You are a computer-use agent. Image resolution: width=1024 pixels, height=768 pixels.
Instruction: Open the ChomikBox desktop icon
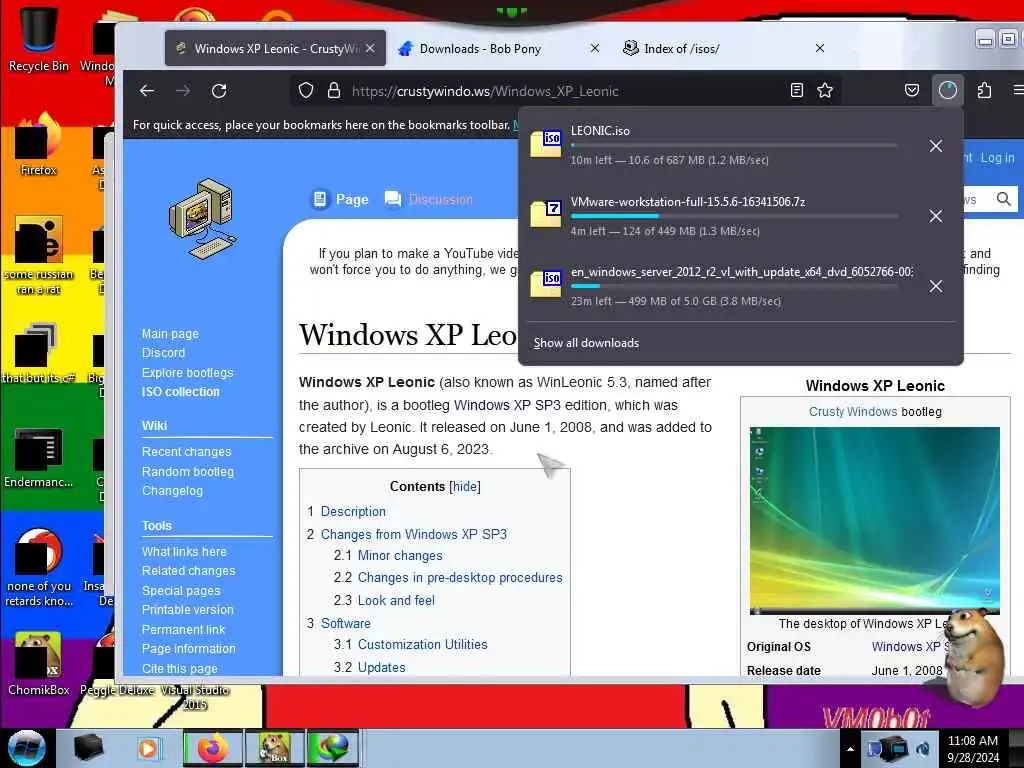click(x=39, y=664)
